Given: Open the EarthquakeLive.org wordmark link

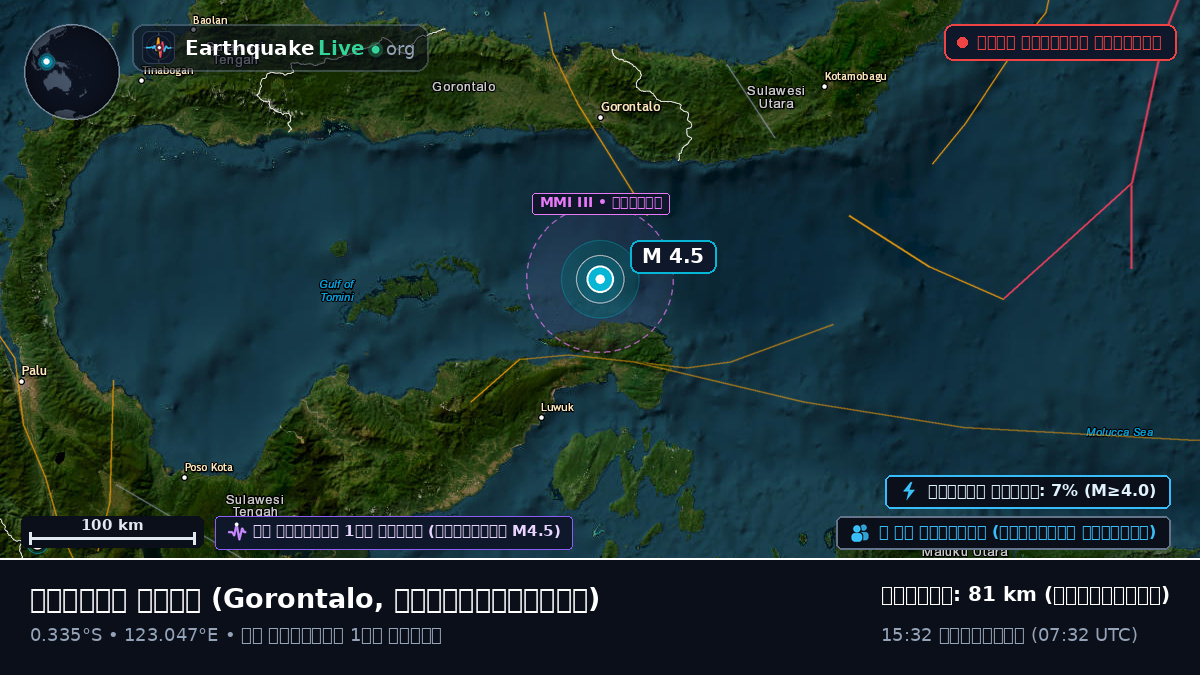Looking at the screenshot, I should point(300,48).
